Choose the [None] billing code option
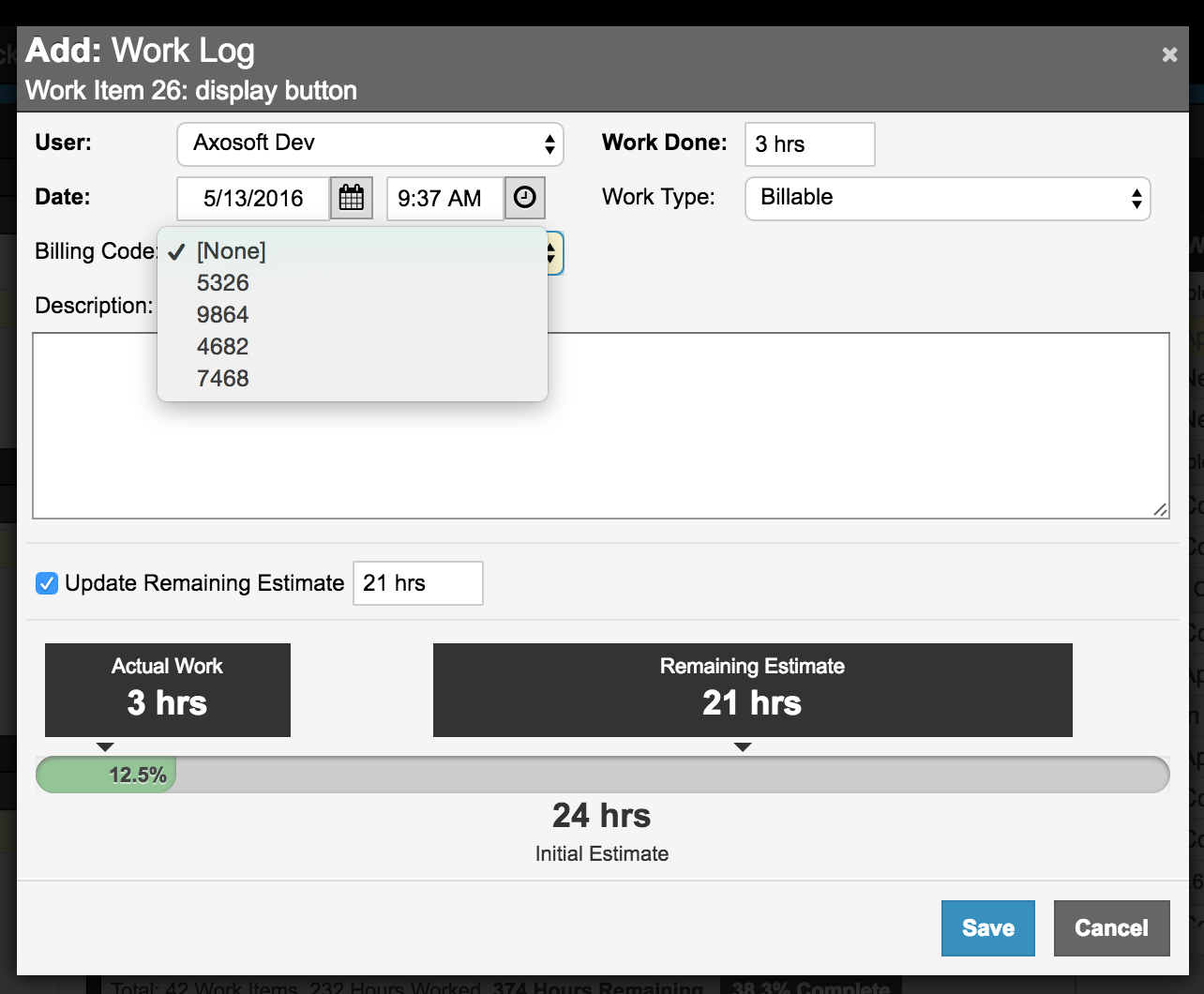Screen dimensions: 1204x994 click(231, 251)
